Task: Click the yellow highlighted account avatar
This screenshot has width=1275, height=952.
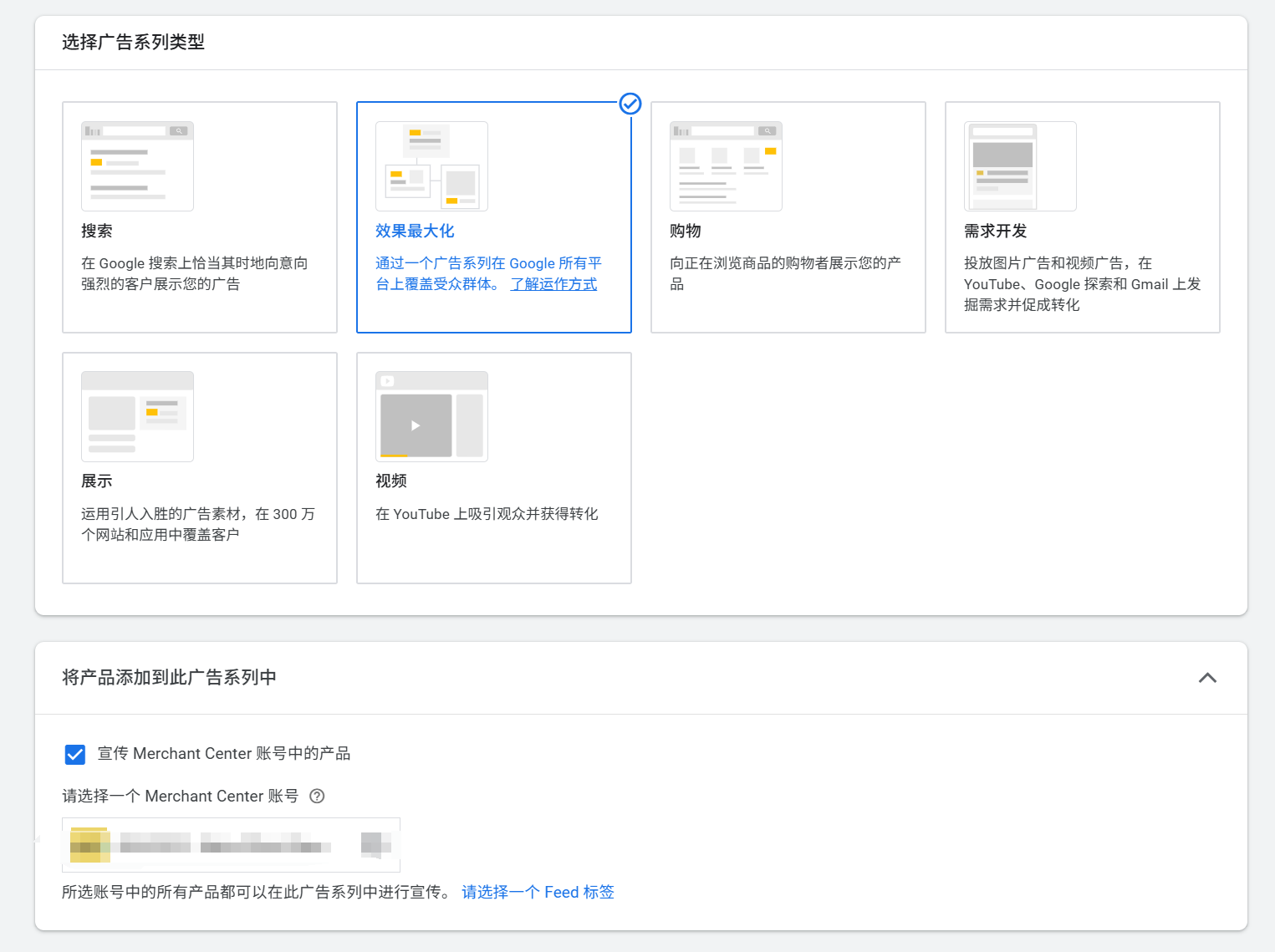Action: click(x=89, y=845)
